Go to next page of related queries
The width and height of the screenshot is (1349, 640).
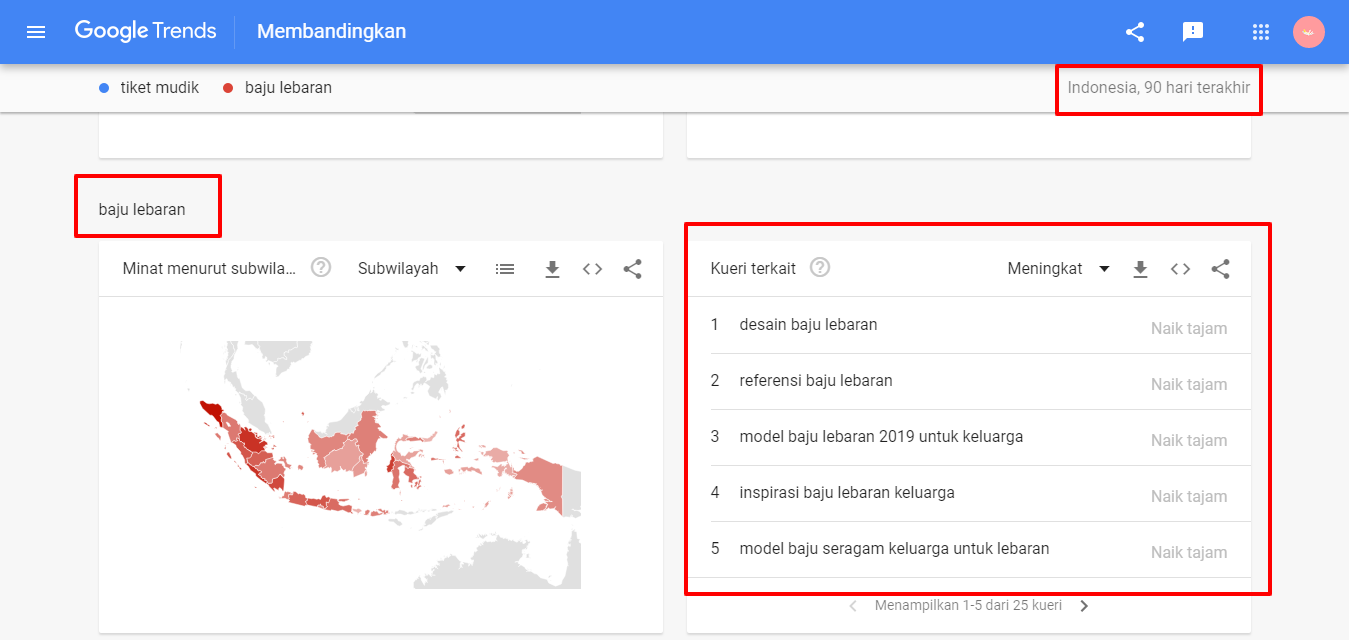click(1085, 606)
